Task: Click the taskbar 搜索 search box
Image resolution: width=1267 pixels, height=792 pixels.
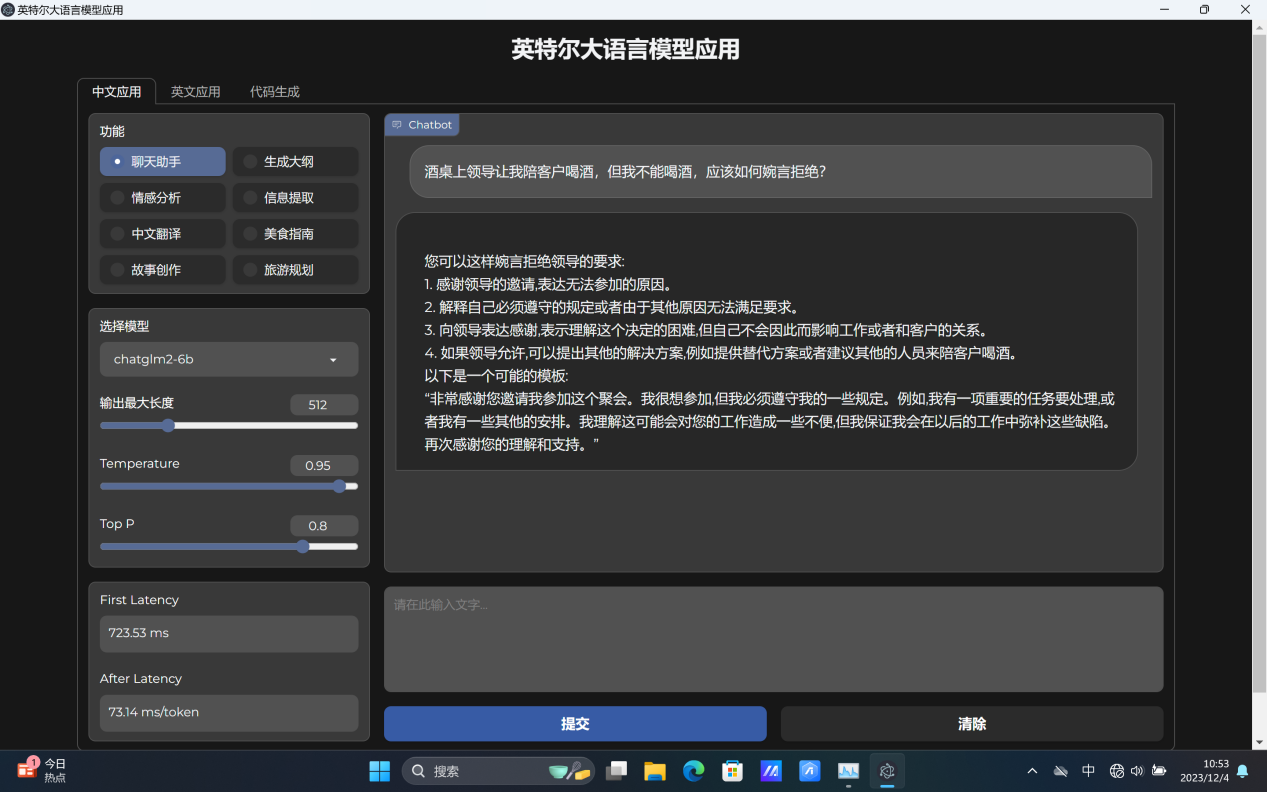Action: pyautogui.click(x=498, y=771)
